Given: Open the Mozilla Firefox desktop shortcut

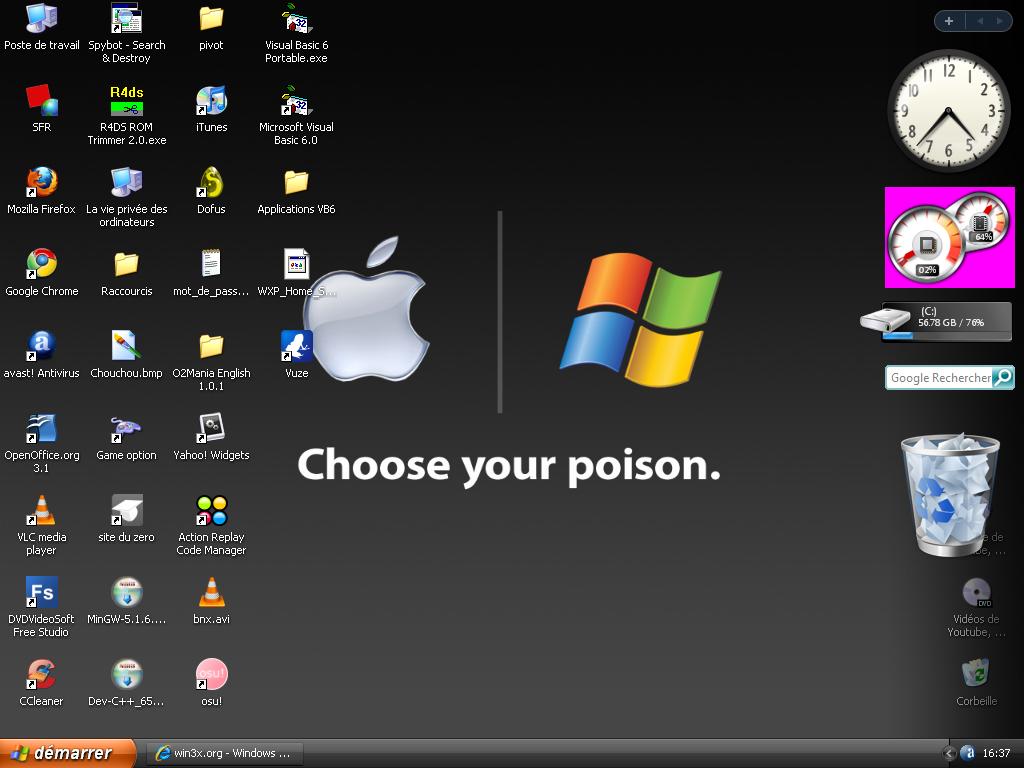Looking at the screenshot, I should point(41,183).
